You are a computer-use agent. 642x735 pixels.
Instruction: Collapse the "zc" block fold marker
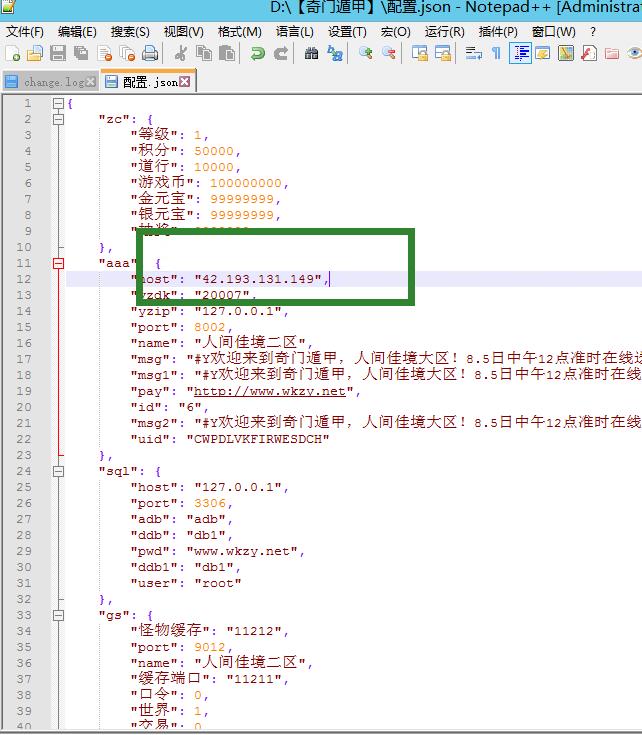coord(58,119)
